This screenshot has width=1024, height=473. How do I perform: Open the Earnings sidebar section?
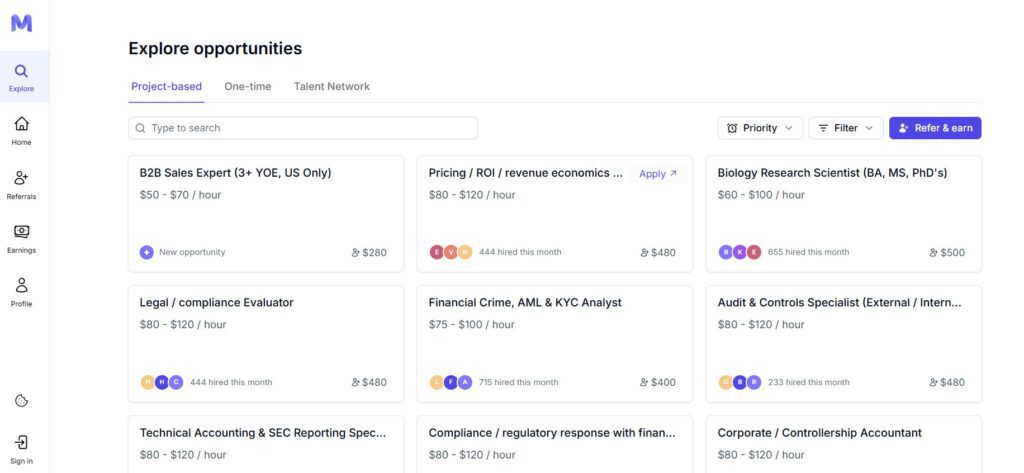coord(22,238)
